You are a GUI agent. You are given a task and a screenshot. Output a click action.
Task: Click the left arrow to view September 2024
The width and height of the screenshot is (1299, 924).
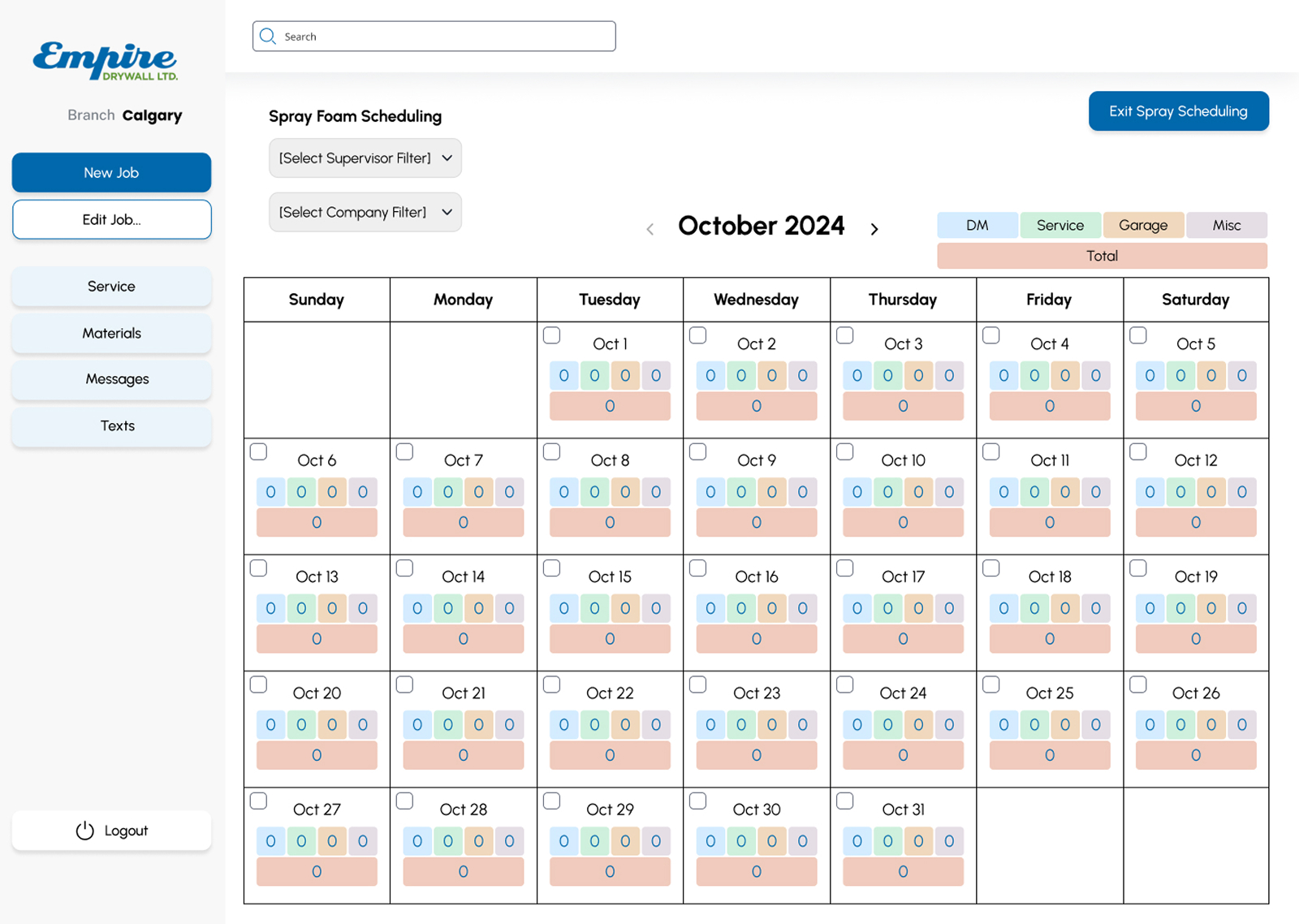pyautogui.click(x=650, y=229)
